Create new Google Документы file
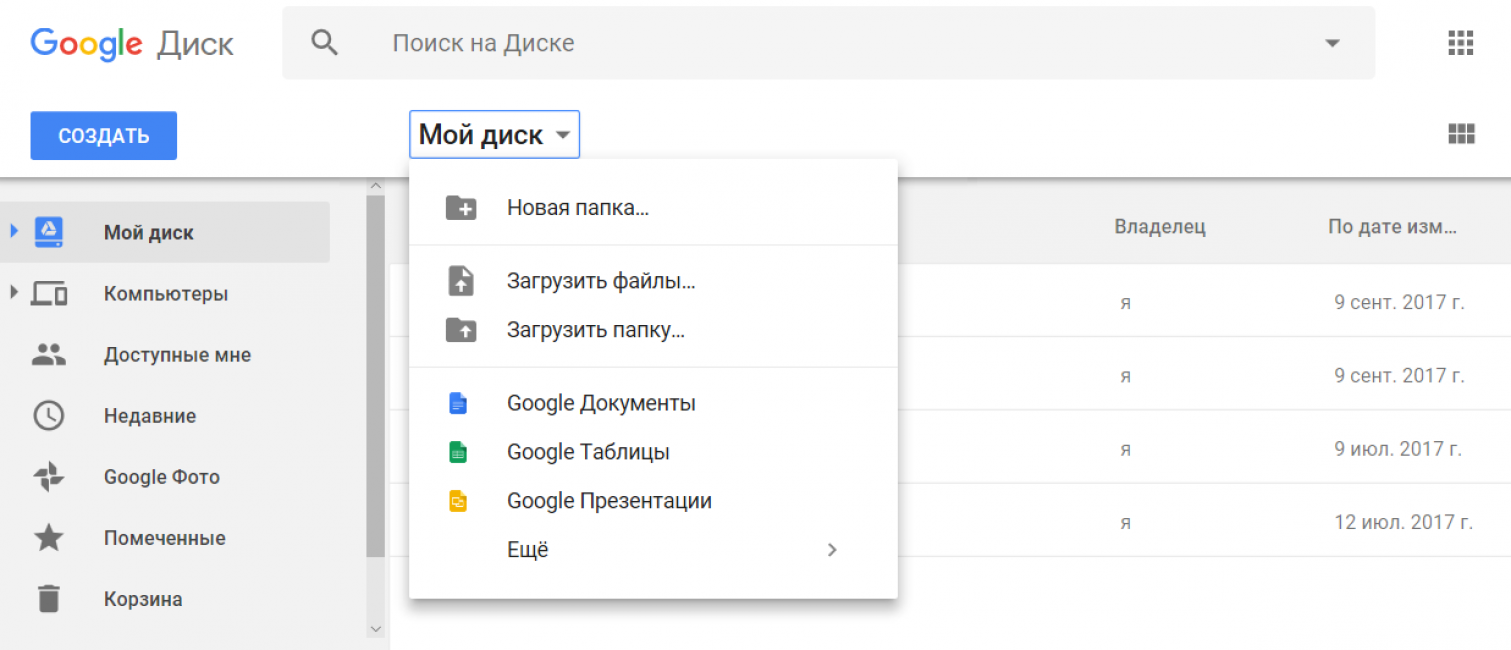 click(x=653, y=403)
